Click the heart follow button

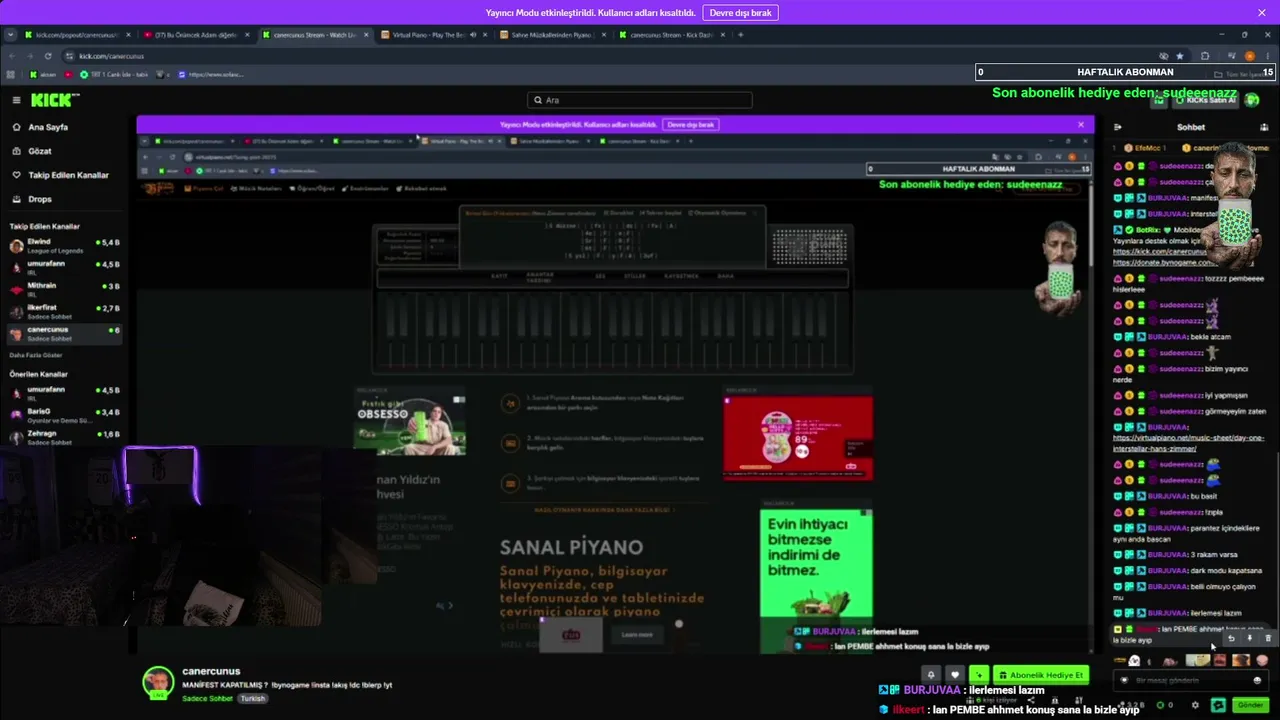click(955, 675)
